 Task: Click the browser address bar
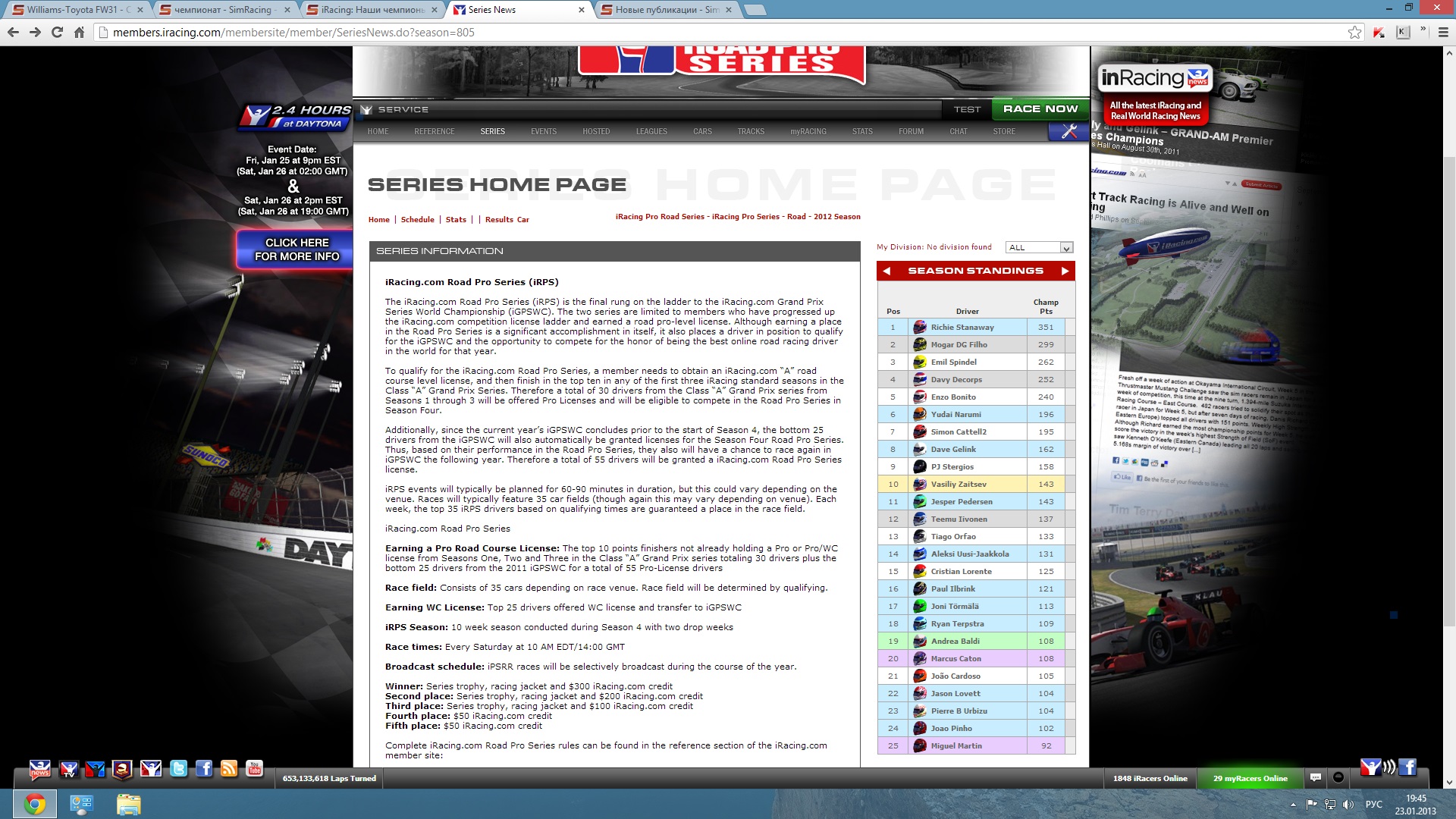click(682, 32)
